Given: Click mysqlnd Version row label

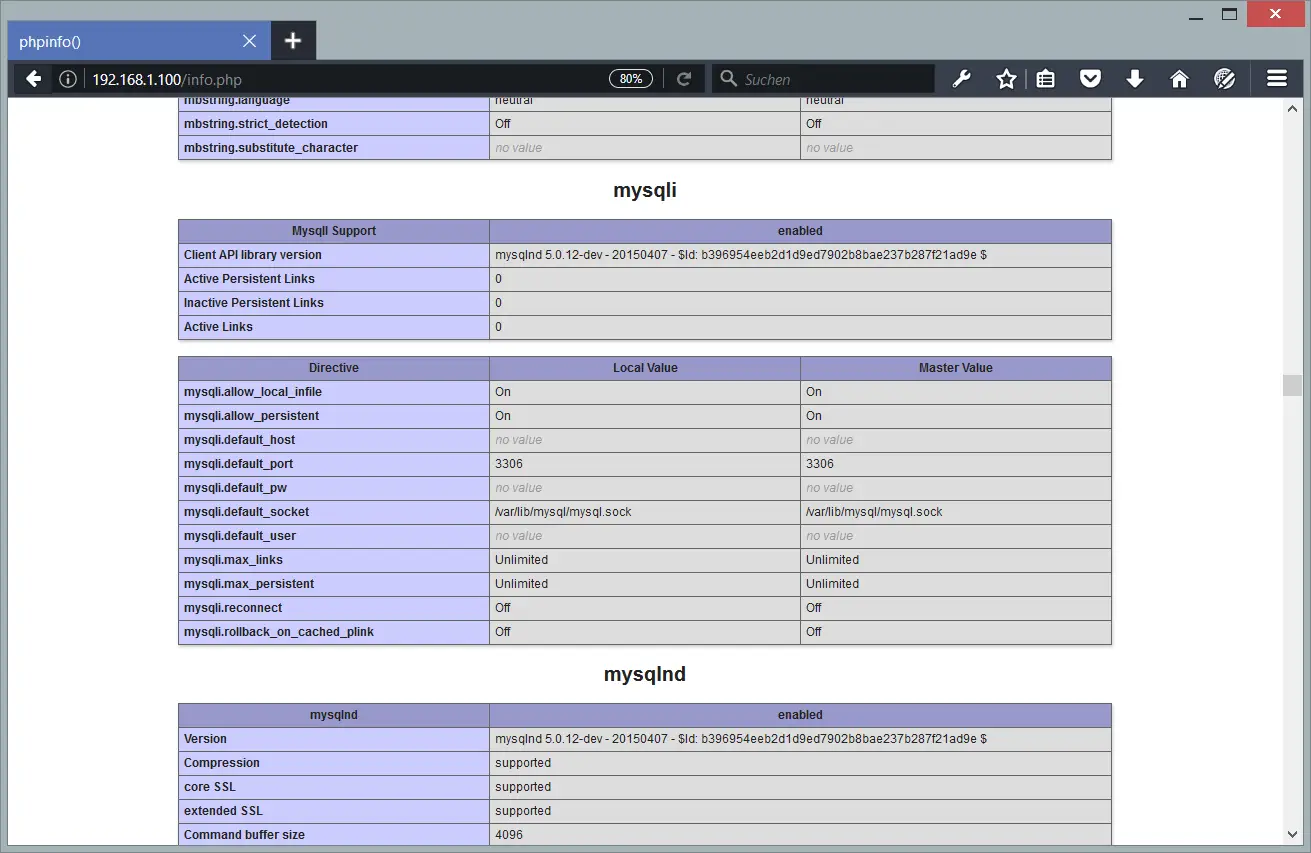Looking at the screenshot, I should [x=205, y=739].
